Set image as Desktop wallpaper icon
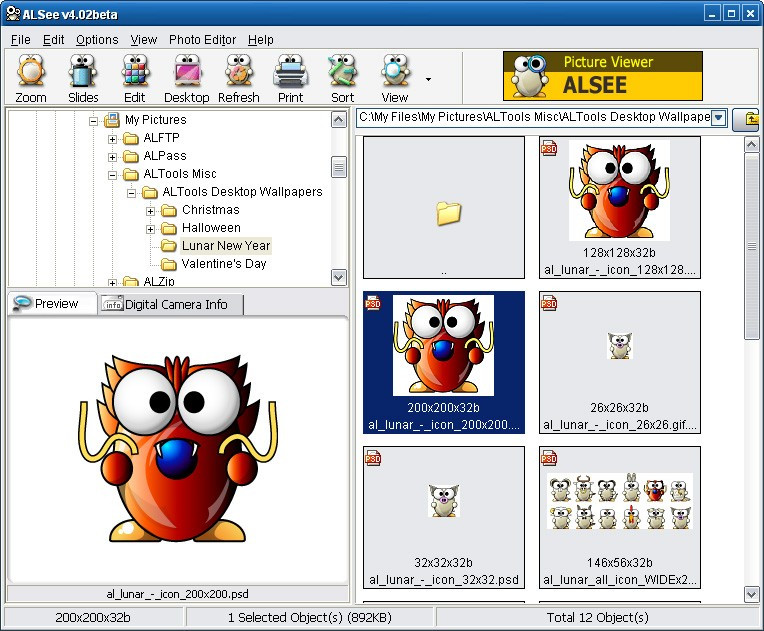Image resolution: width=764 pixels, height=631 pixels. (187, 78)
